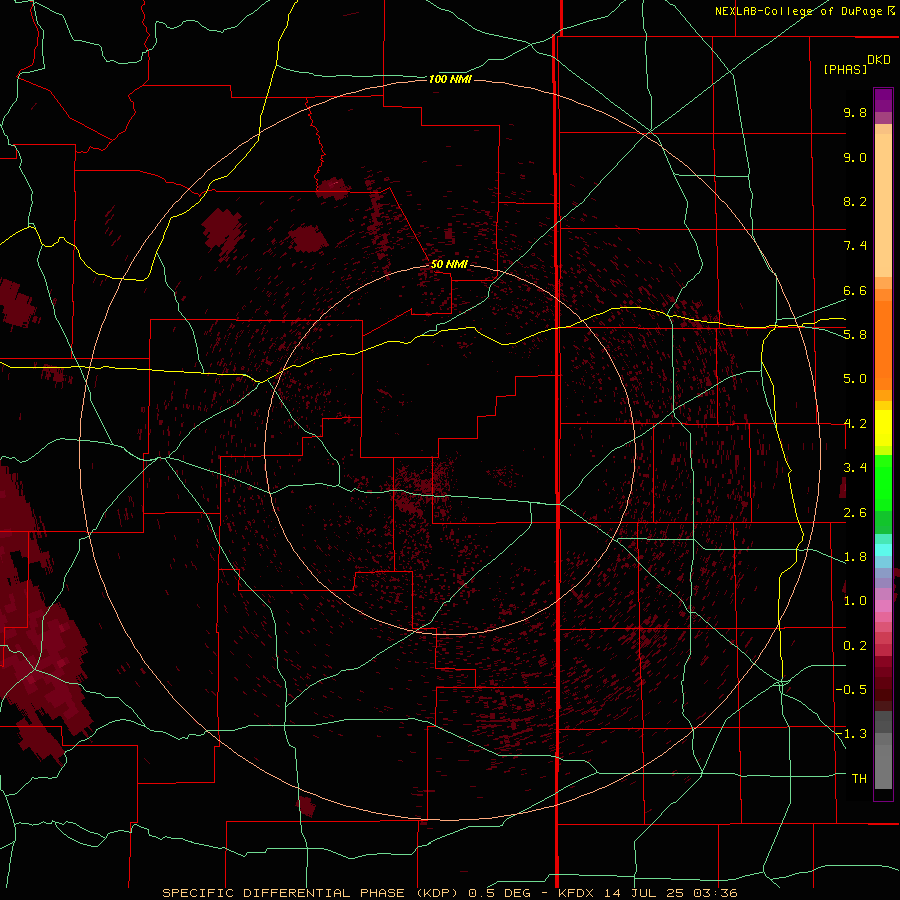Click the DKD label above the legend
900x900 pixels.
[879, 60]
